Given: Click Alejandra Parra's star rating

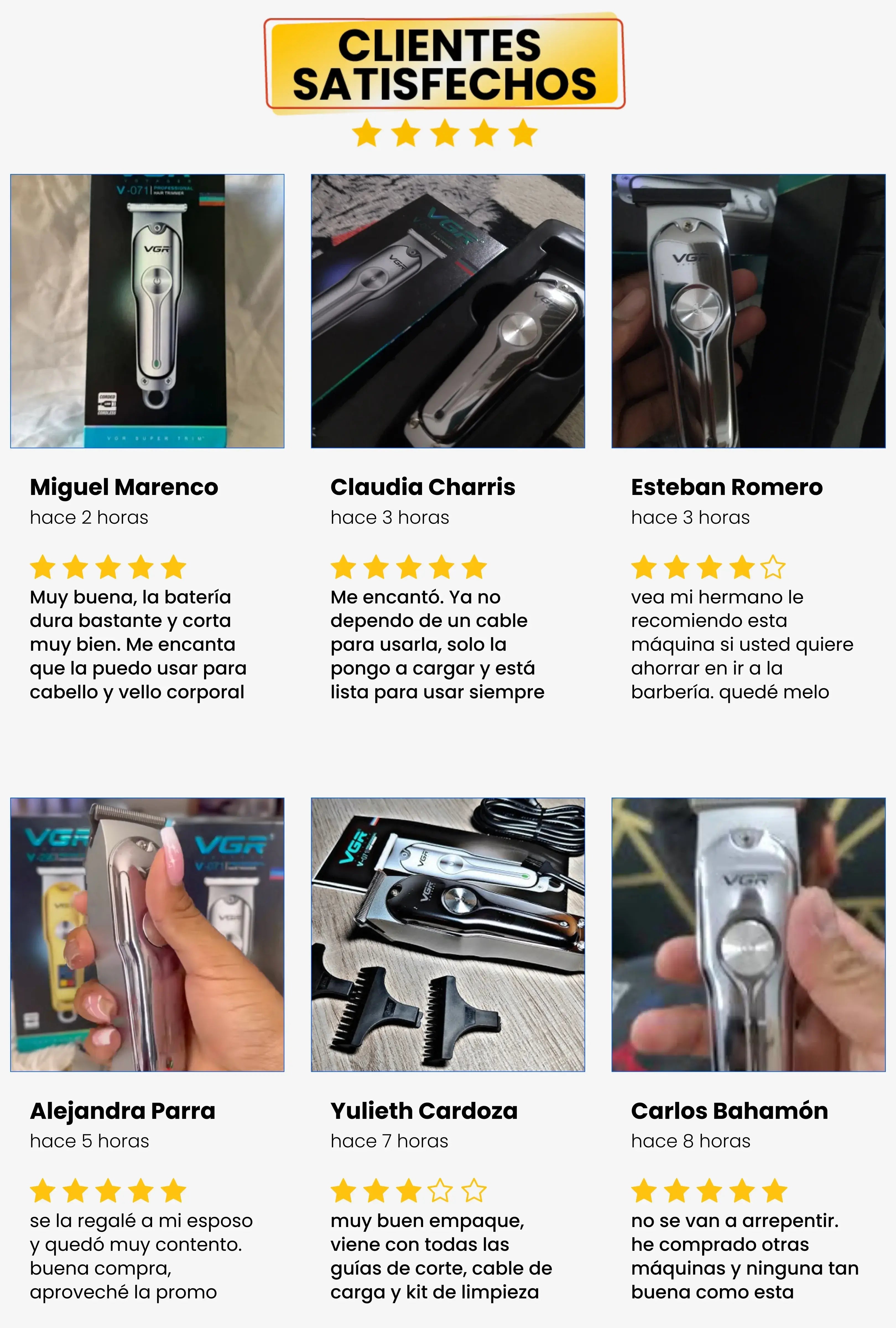Looking at the screenshot, I should tap(108, 1191).
